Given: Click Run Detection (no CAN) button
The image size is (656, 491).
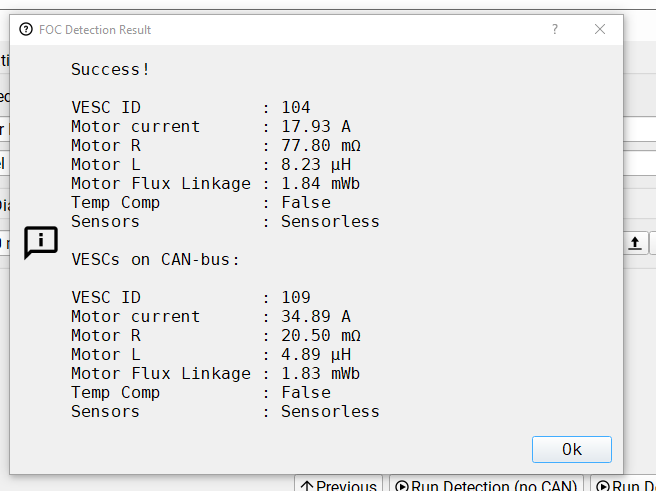Looking at the screenshot, I should point(486,484).
